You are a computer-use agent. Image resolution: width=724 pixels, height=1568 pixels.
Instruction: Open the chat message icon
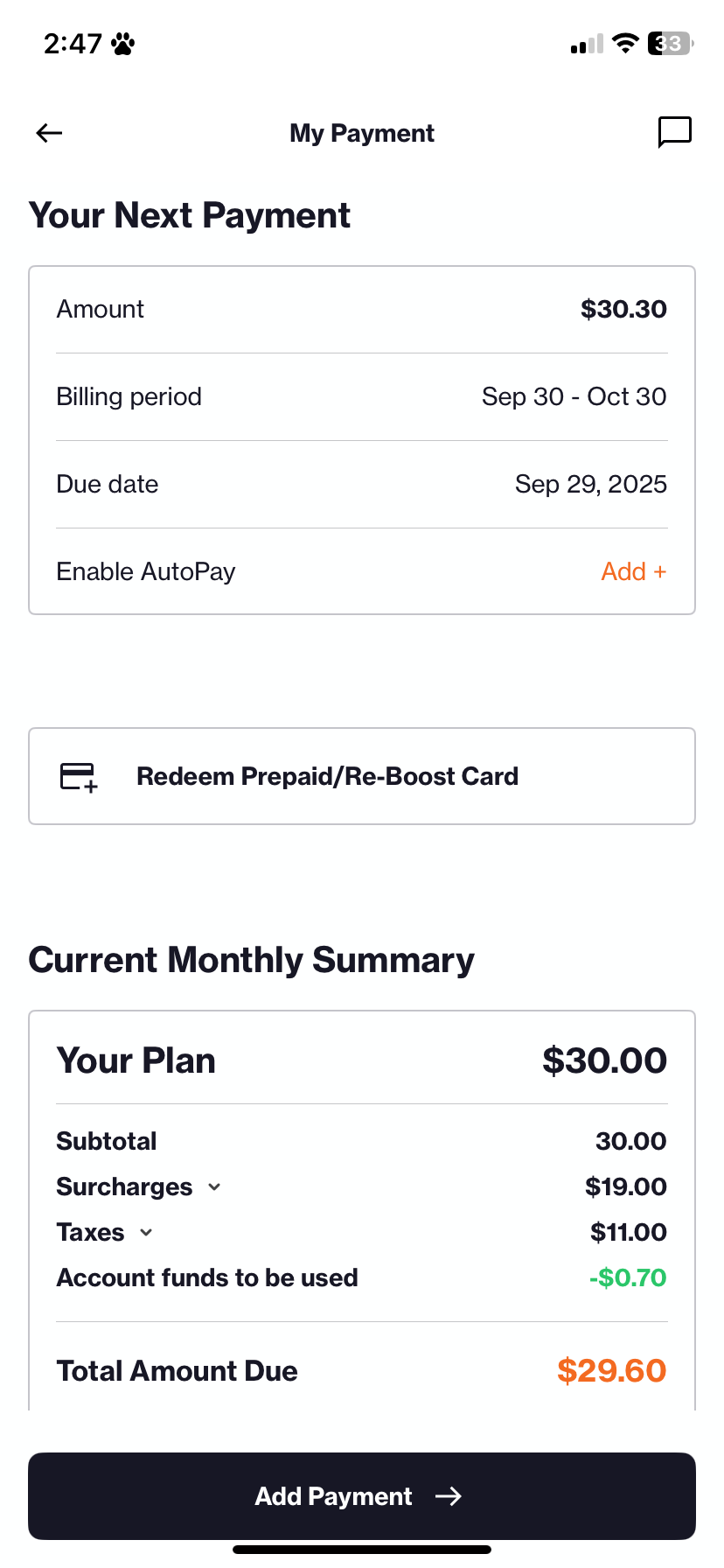[x=674, y=132]
